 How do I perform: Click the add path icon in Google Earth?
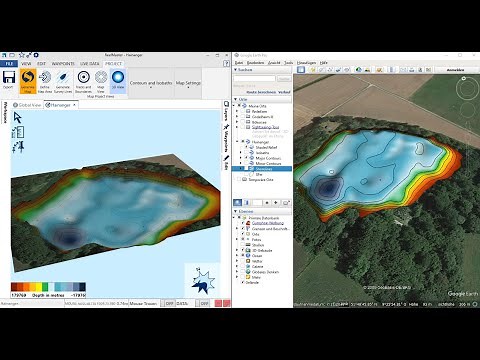tap(330, 70)
